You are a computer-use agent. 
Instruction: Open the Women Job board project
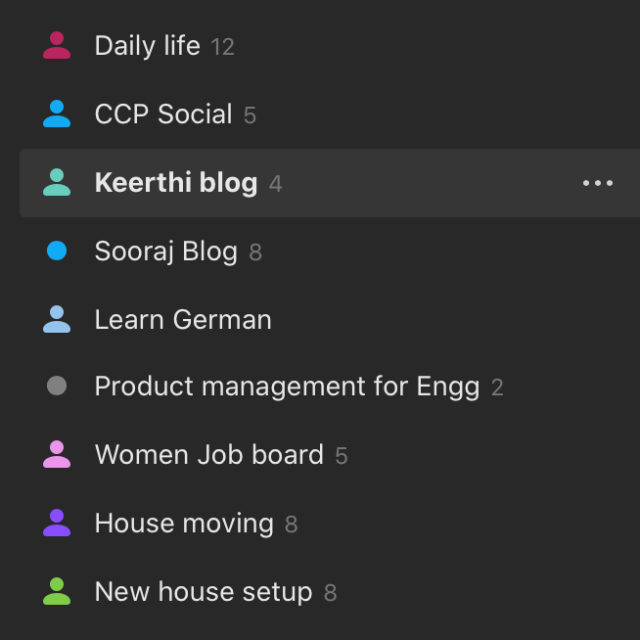209,455
